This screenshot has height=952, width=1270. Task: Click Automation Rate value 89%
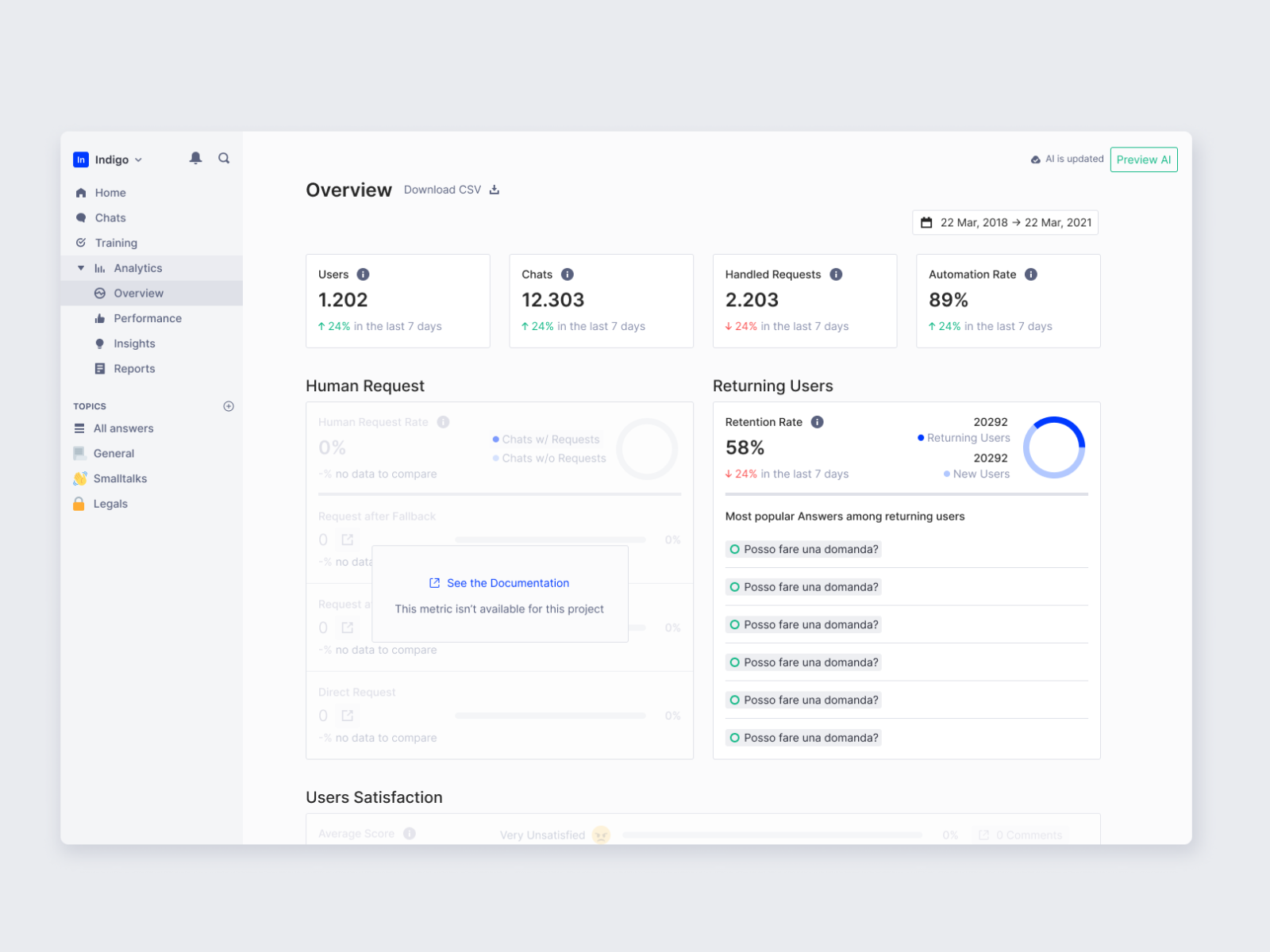point(949,300)
